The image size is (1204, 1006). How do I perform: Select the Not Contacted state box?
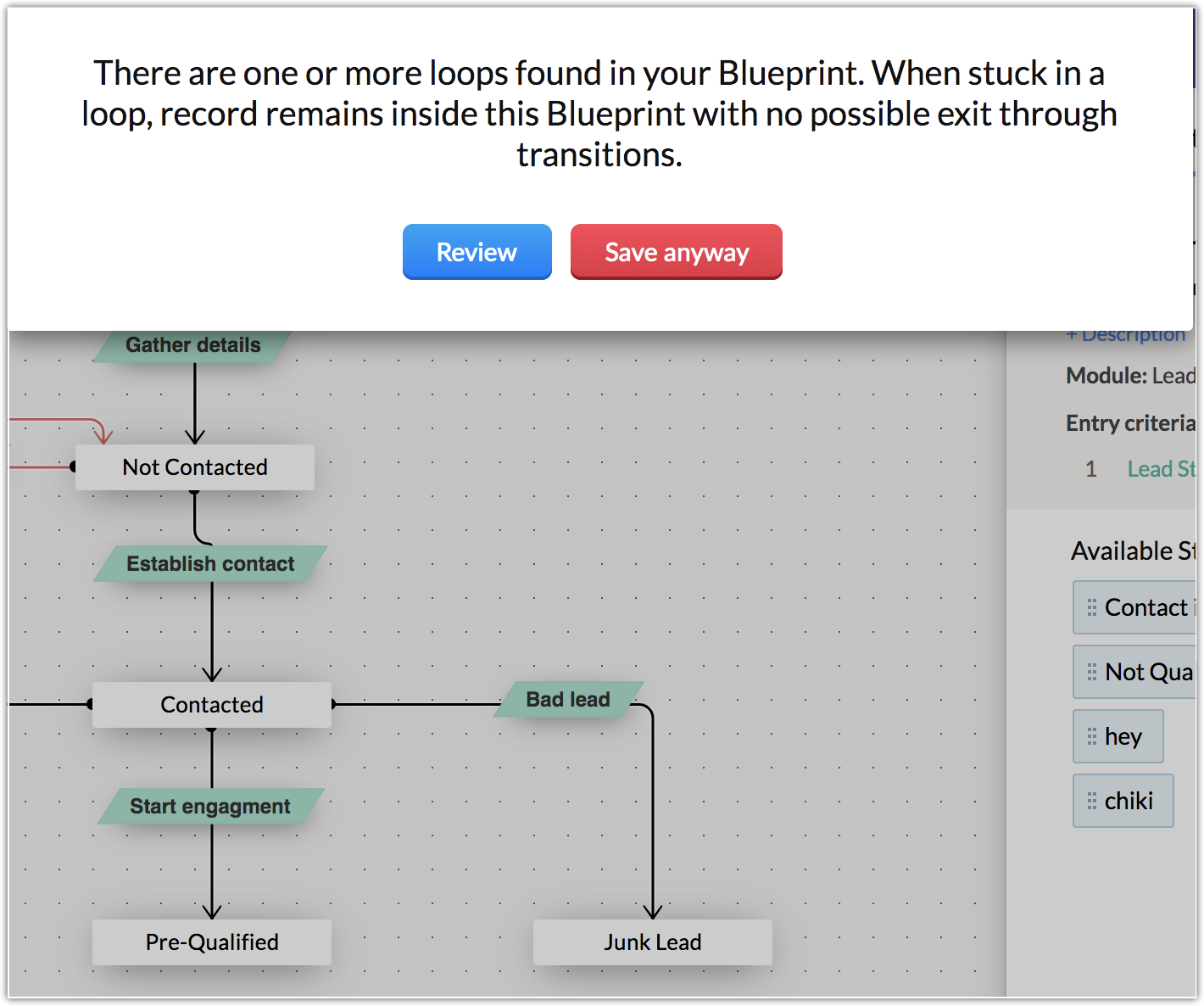pos(195,467)
